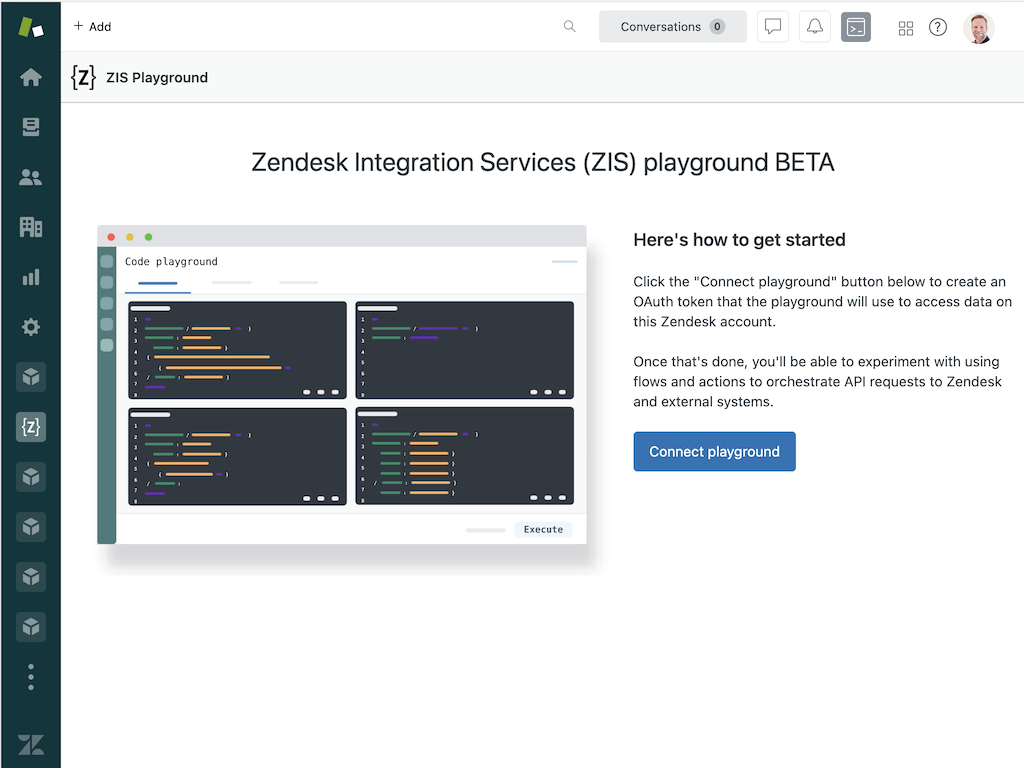Open Reporting bar chart icon
1024x768 pixels.
pyautogui.click(x=31, y=277)
